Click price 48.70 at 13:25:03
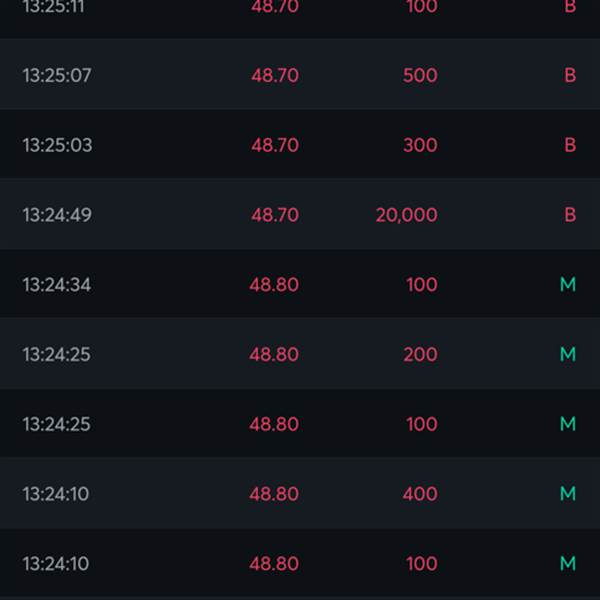This screenshot has height=600, width=600. click(x=275, y=145)
